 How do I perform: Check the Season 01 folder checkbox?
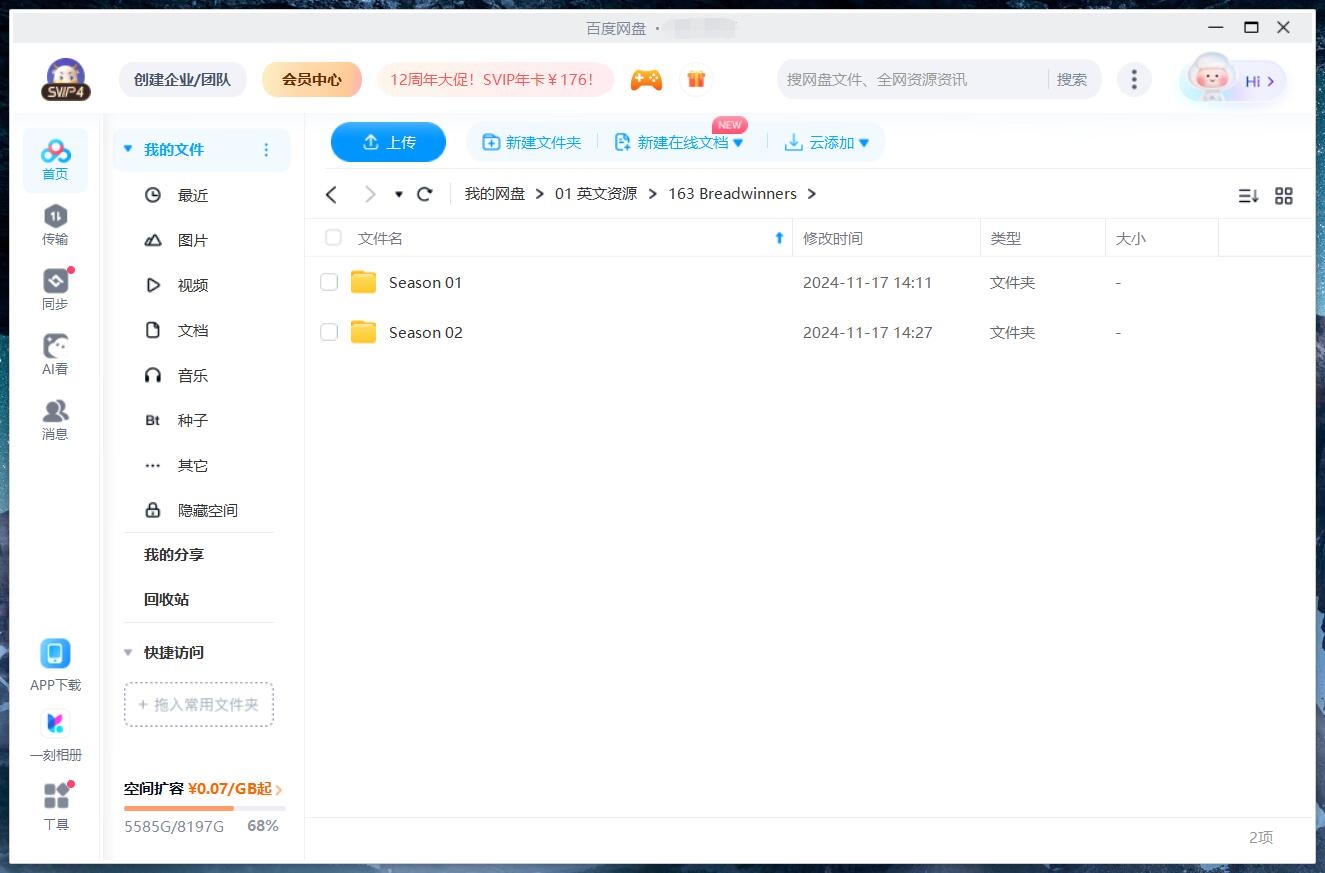coord(329,282)
